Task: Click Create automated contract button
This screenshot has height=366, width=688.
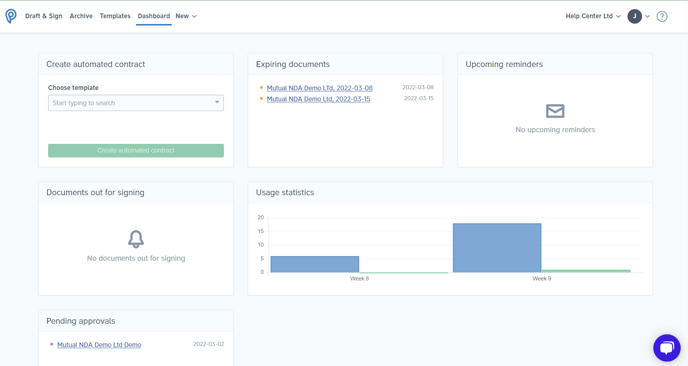Action: click(136, 151)
